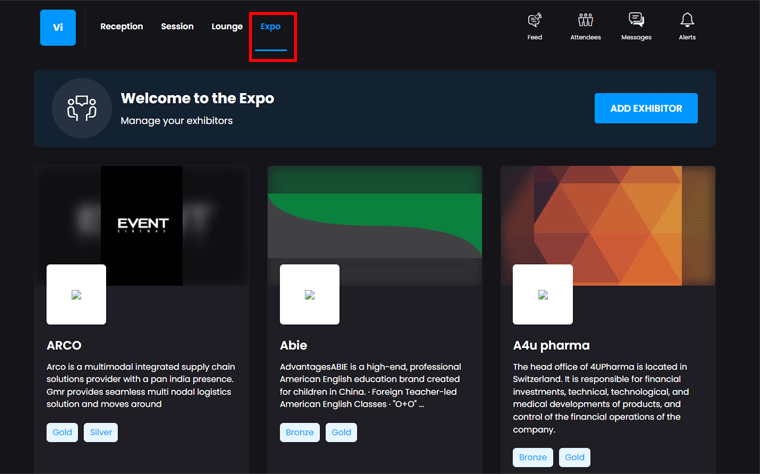Open the ARCO Event Cinemas banner image
This screenshot has height=474, width=760.
142,225
